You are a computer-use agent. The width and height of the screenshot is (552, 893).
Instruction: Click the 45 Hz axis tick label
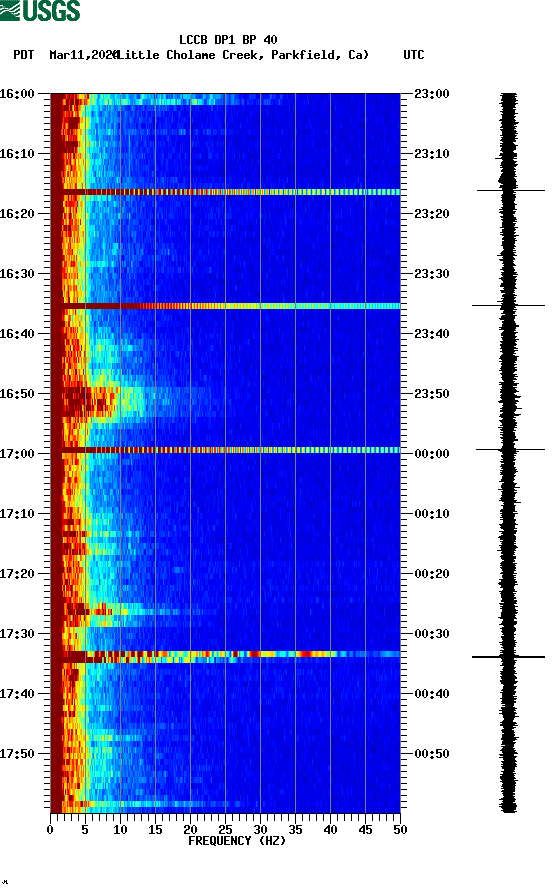click(x=365, y=830)
